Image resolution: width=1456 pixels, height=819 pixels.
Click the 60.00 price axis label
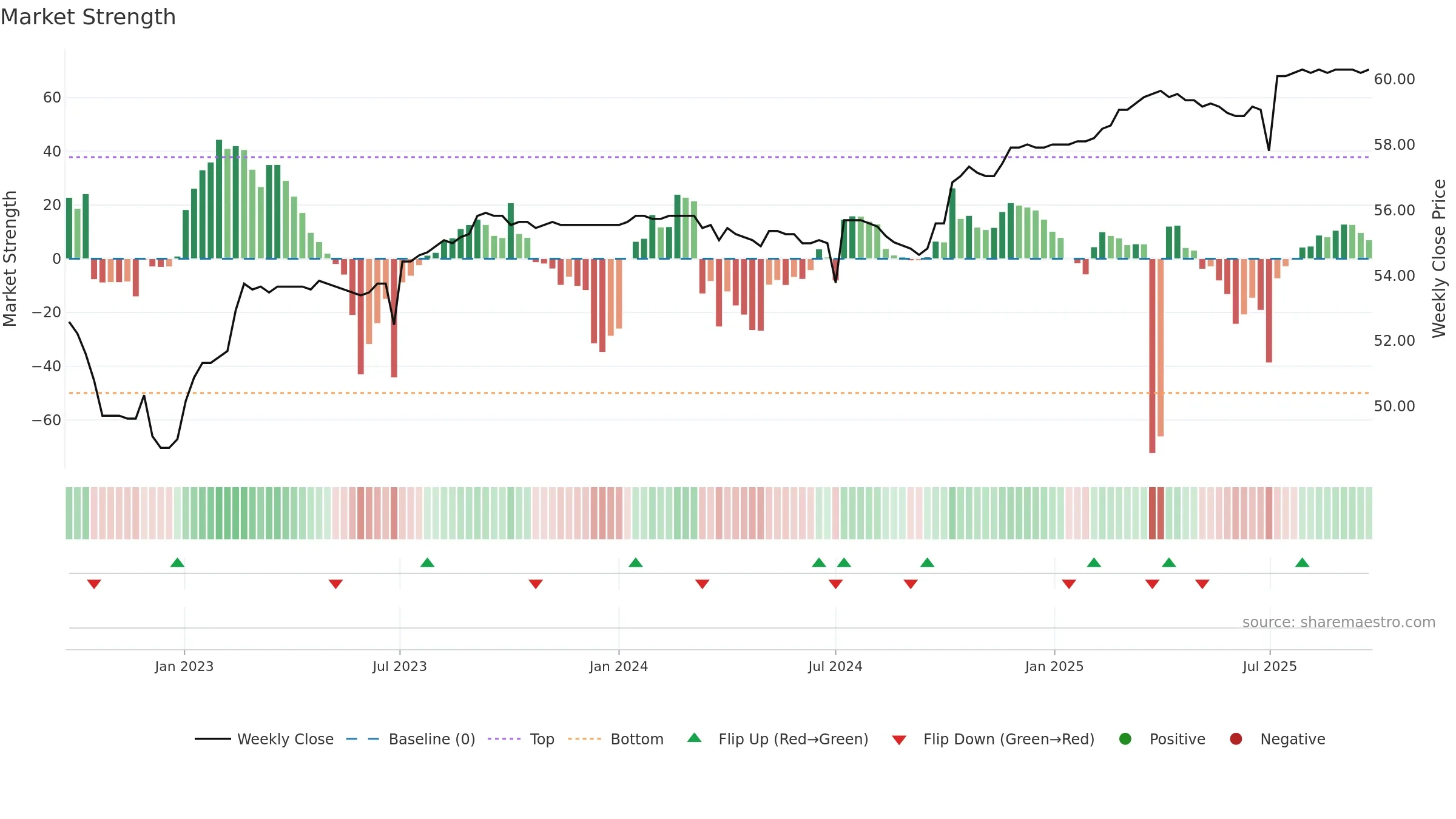click(1394, 79)
